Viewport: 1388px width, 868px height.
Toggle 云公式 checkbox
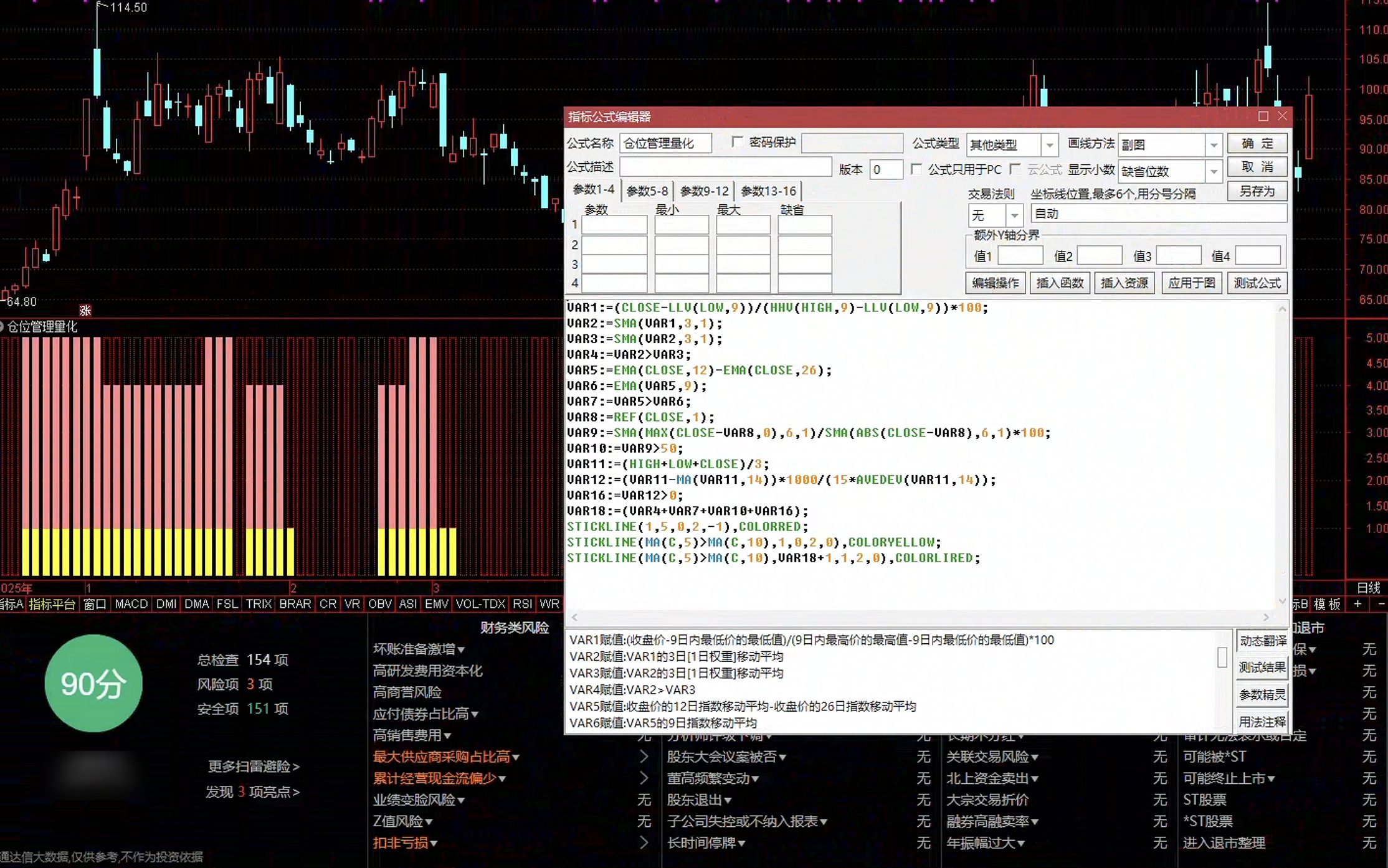tap(1015, 169)
